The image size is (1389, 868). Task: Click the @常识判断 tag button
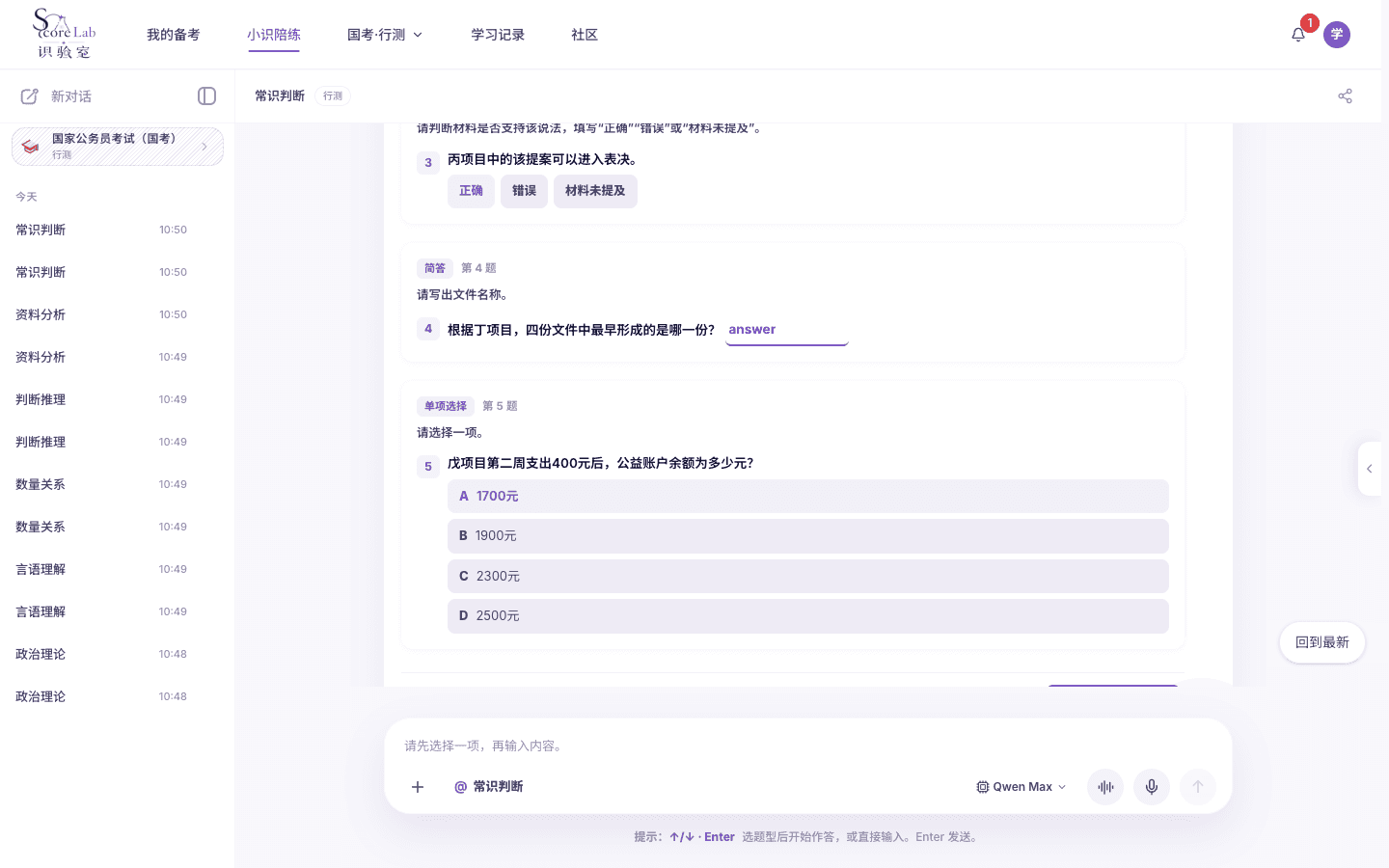tap(489, 787)
